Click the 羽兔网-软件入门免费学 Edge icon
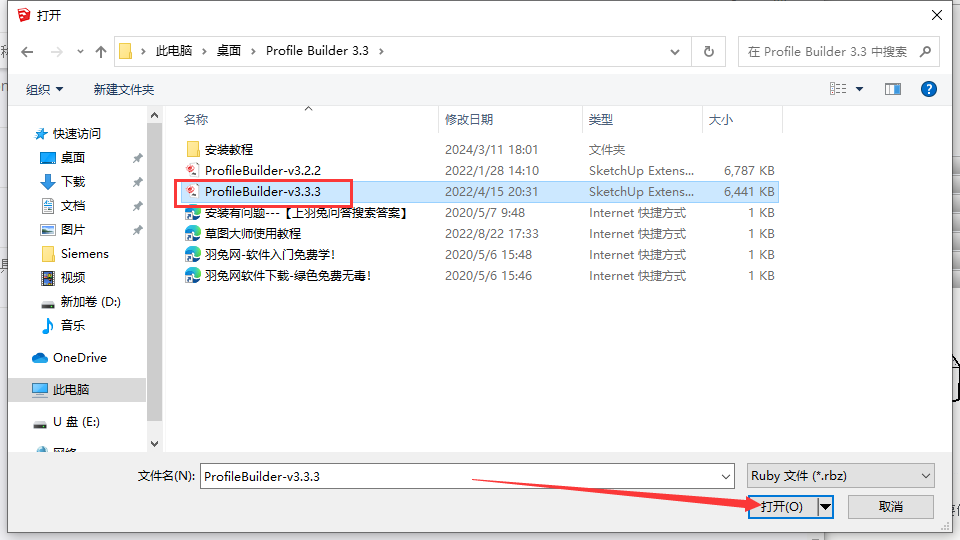 click(x=193, y=255)
